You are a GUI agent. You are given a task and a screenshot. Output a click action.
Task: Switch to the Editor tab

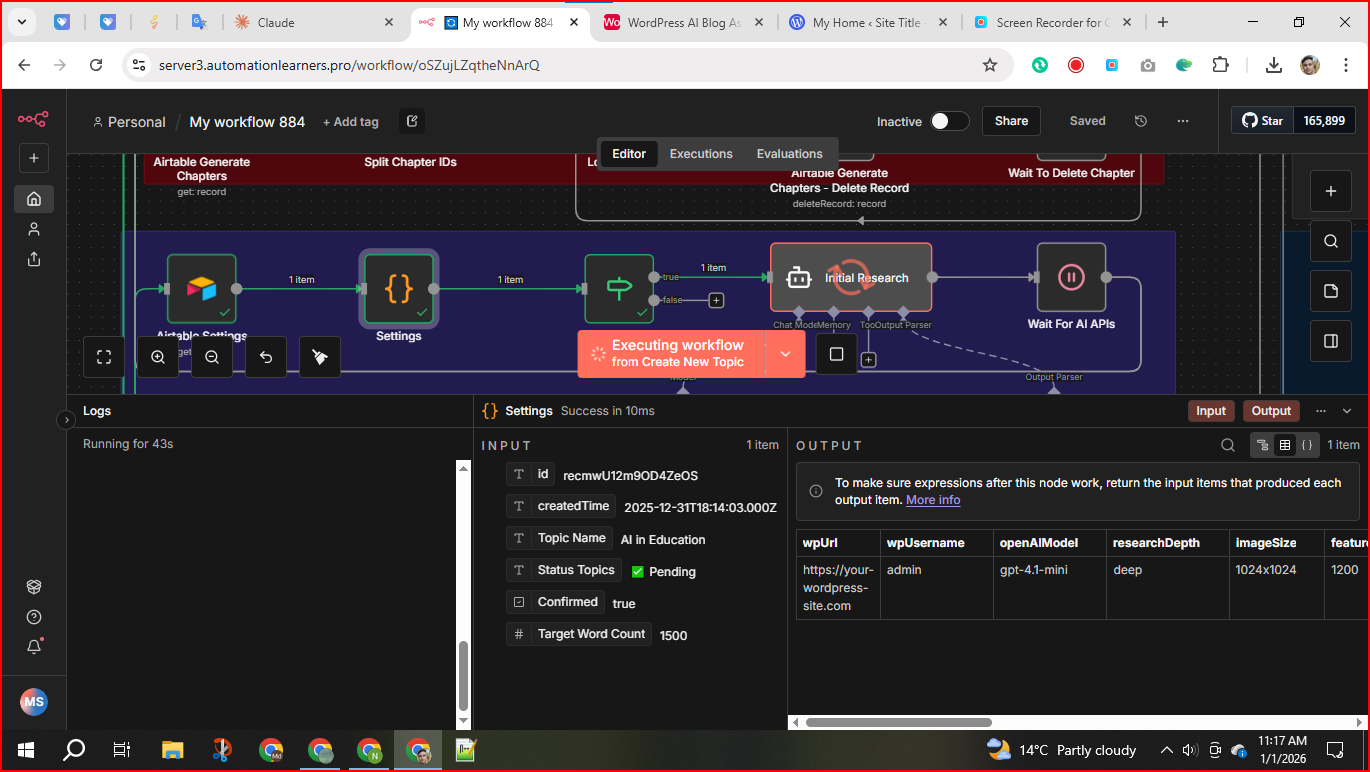629,154
